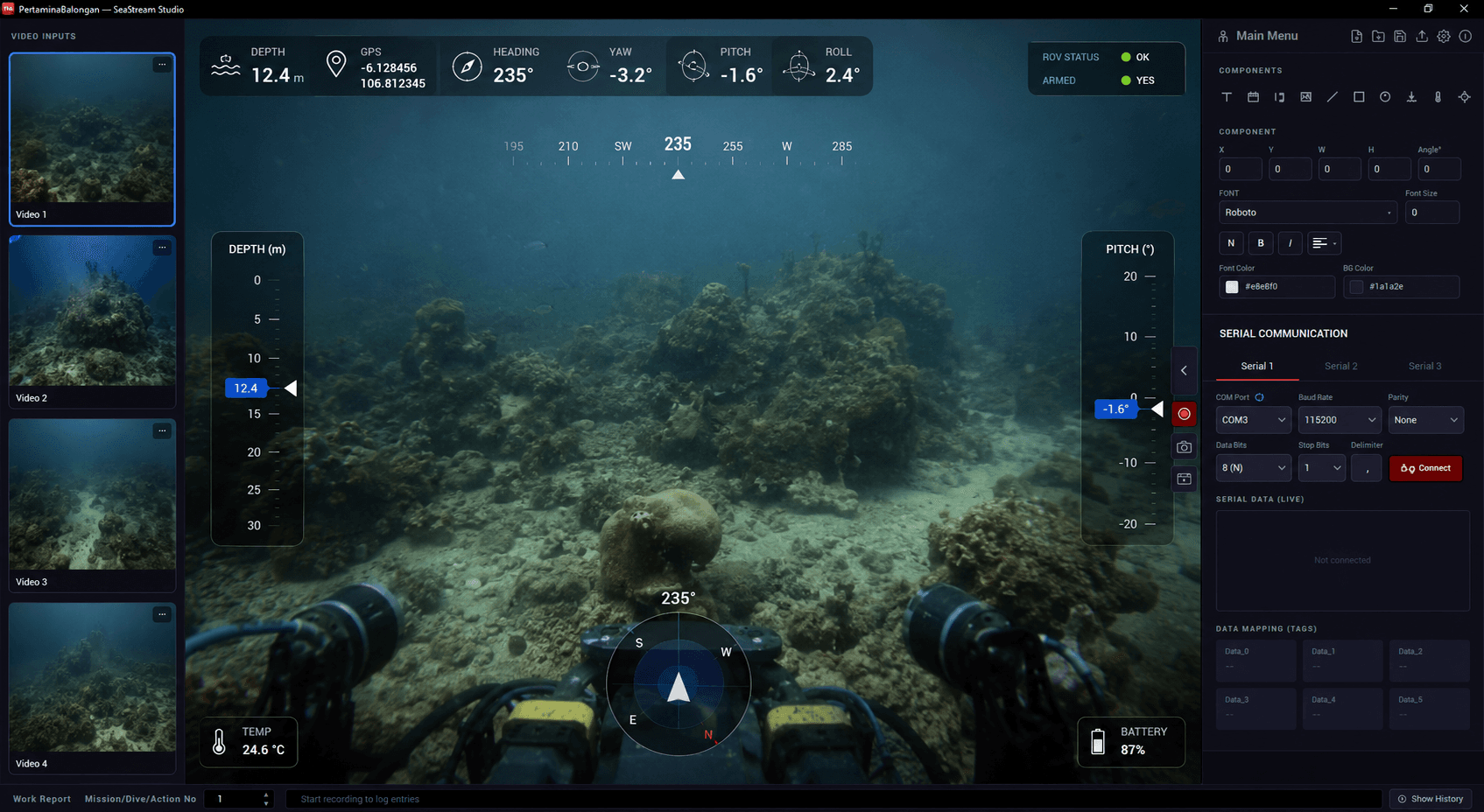Screen dimensions: 1484x812
Task: Click the save disk icon
Action: coord(1400,36)
